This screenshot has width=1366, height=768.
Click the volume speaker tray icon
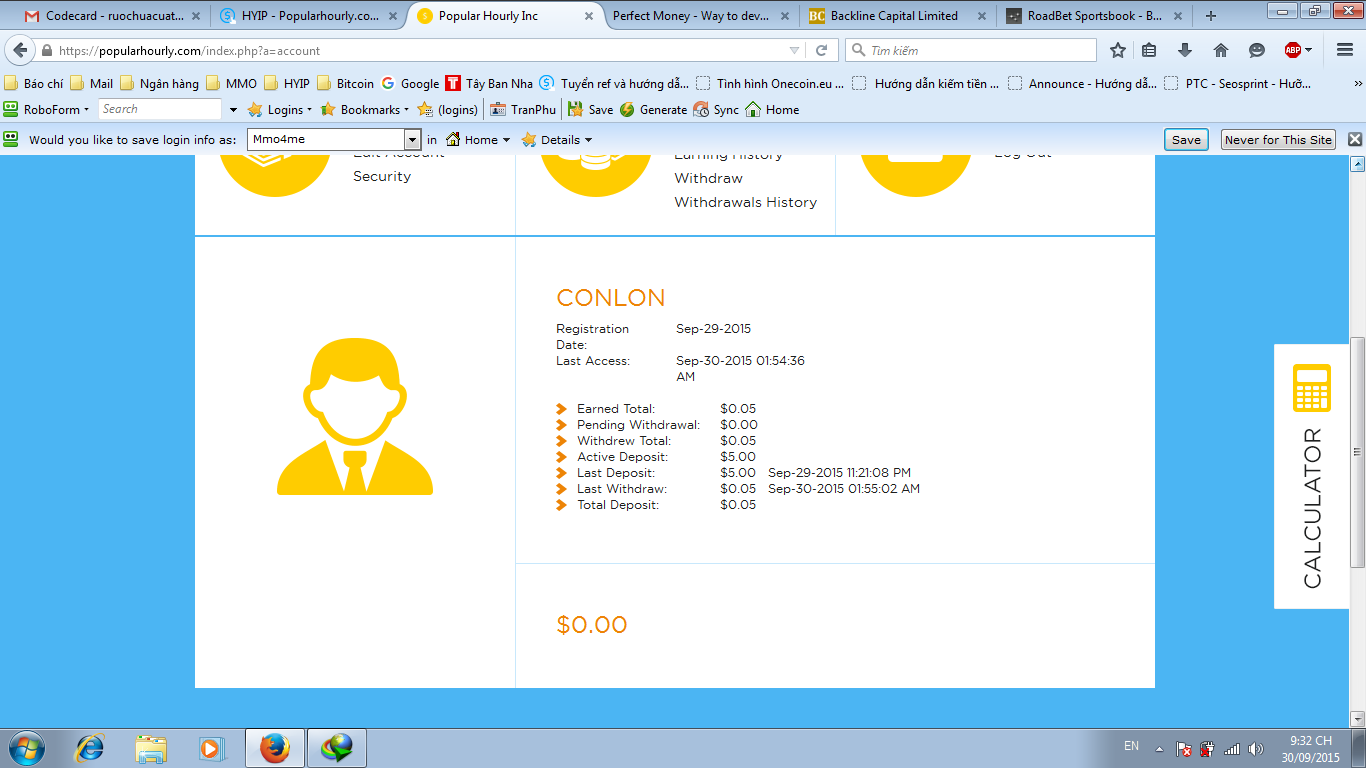[x=1256, y=748]
